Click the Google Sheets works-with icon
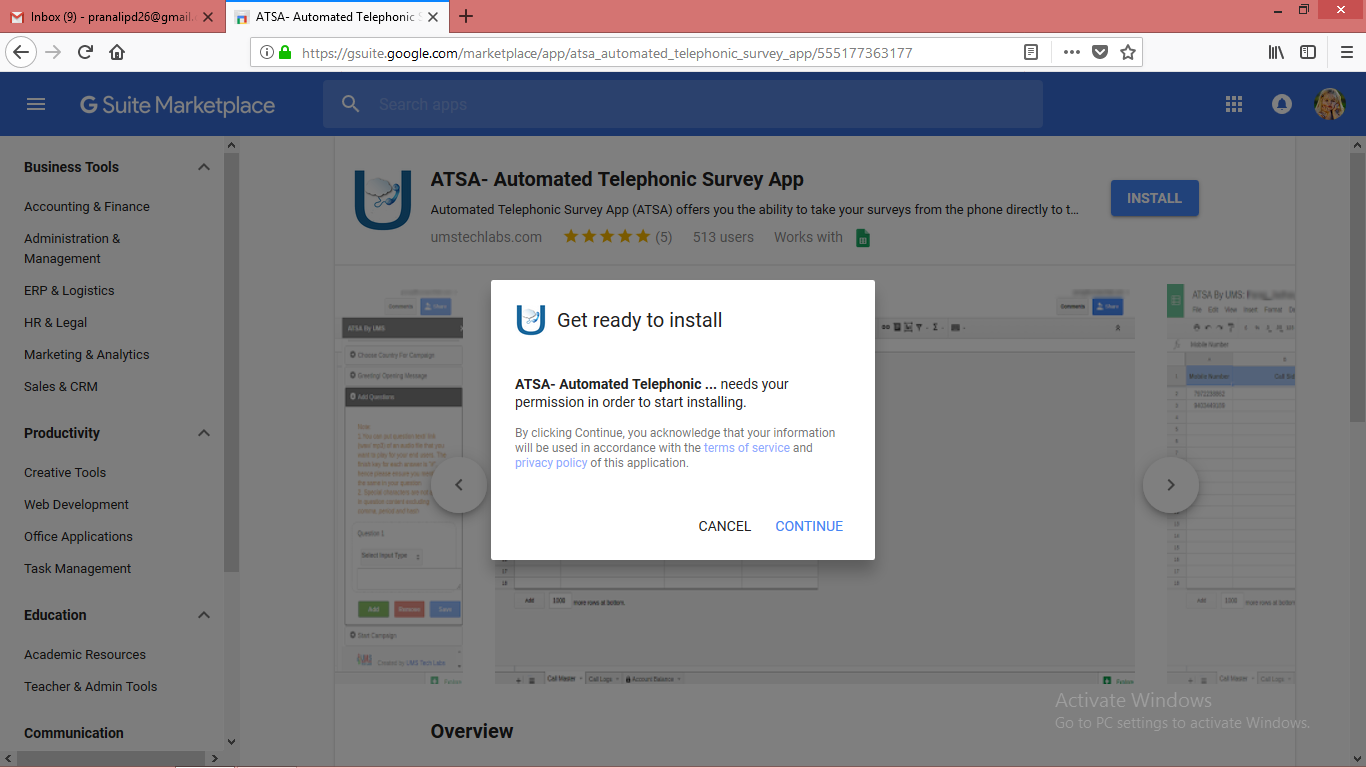 click(862, 237)
